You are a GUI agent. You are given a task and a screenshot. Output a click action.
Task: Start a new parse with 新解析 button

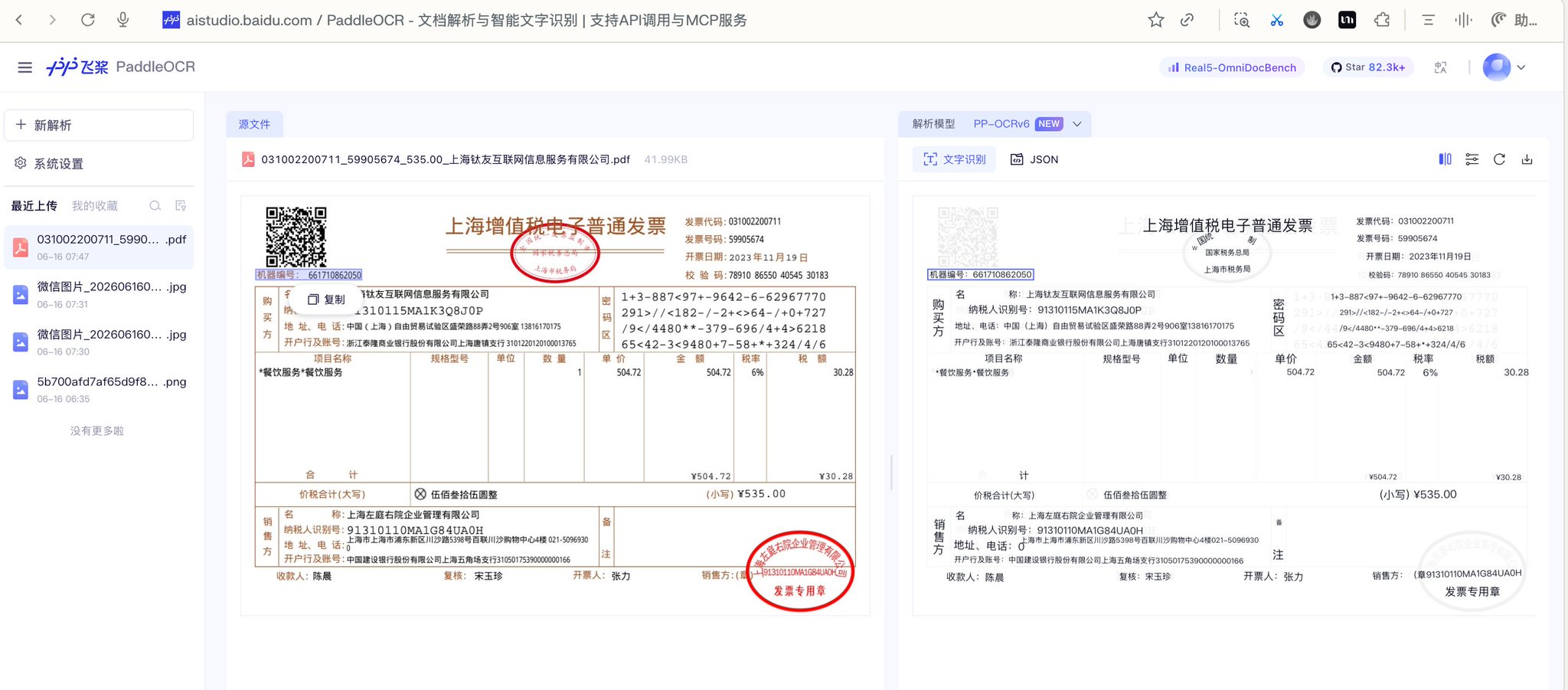point(99,125)
